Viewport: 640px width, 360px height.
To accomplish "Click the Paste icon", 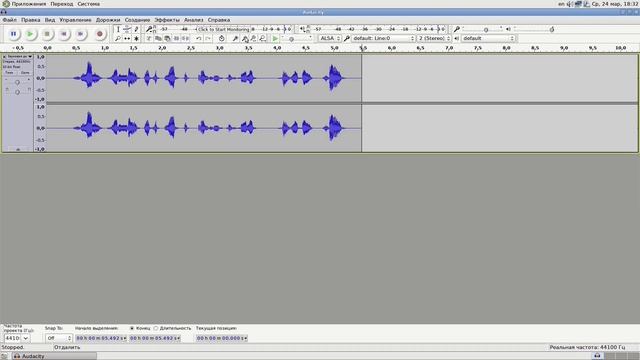I will 167,38.
